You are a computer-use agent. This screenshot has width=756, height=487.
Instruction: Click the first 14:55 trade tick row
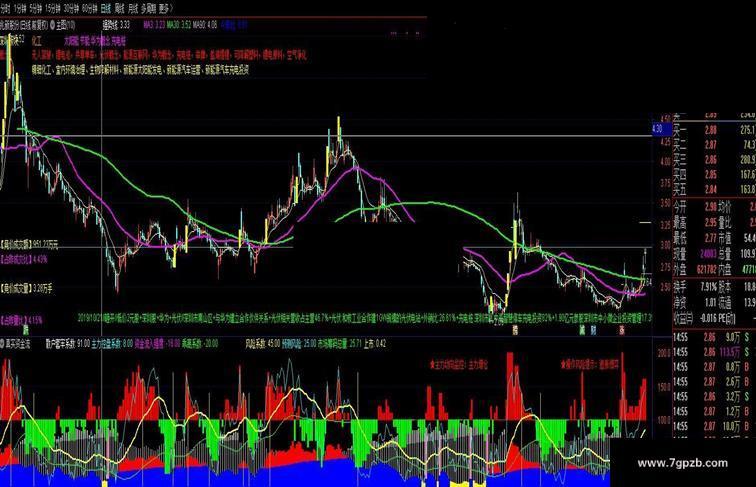point(714,338)
